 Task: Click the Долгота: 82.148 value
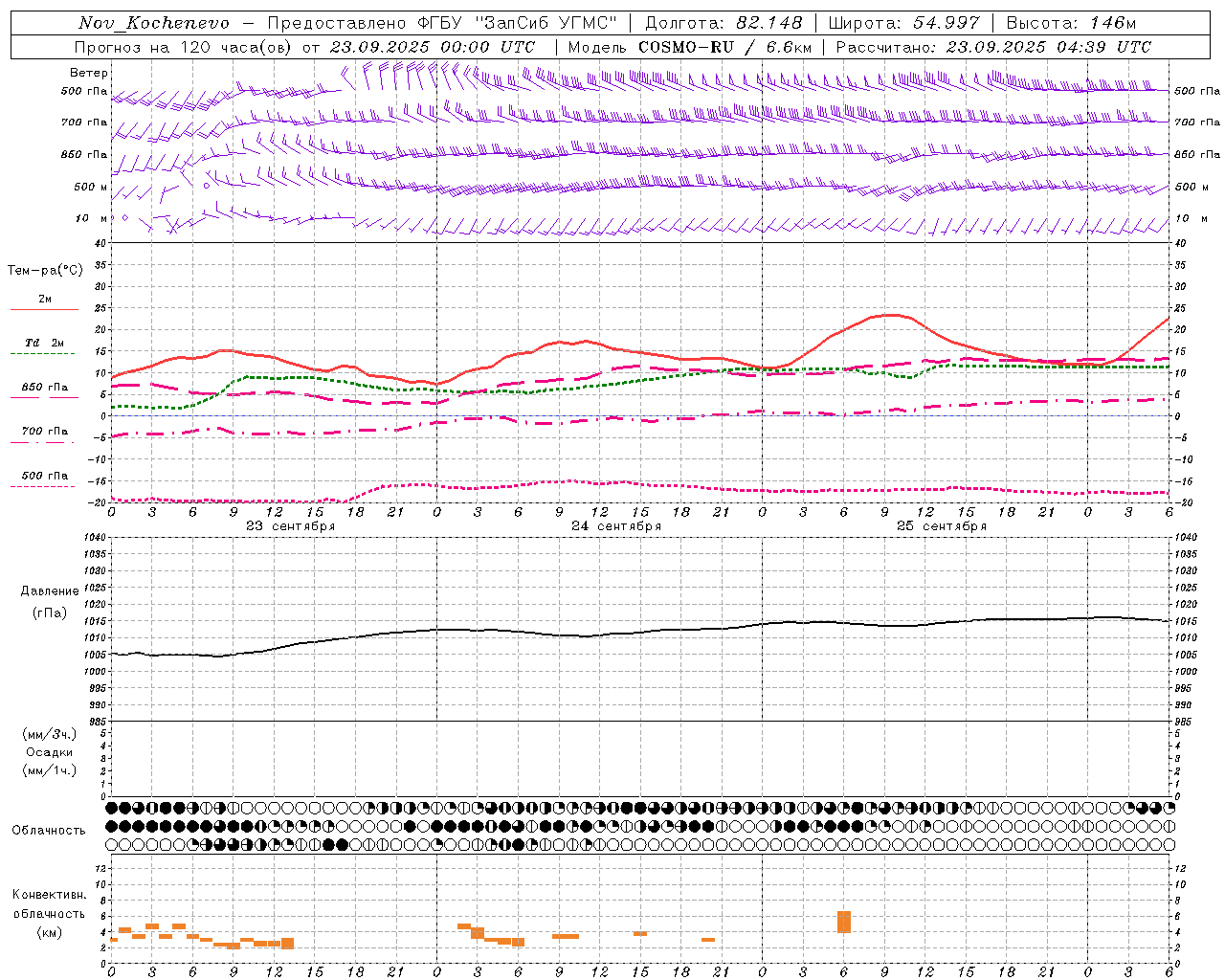[x=724, y=23]
